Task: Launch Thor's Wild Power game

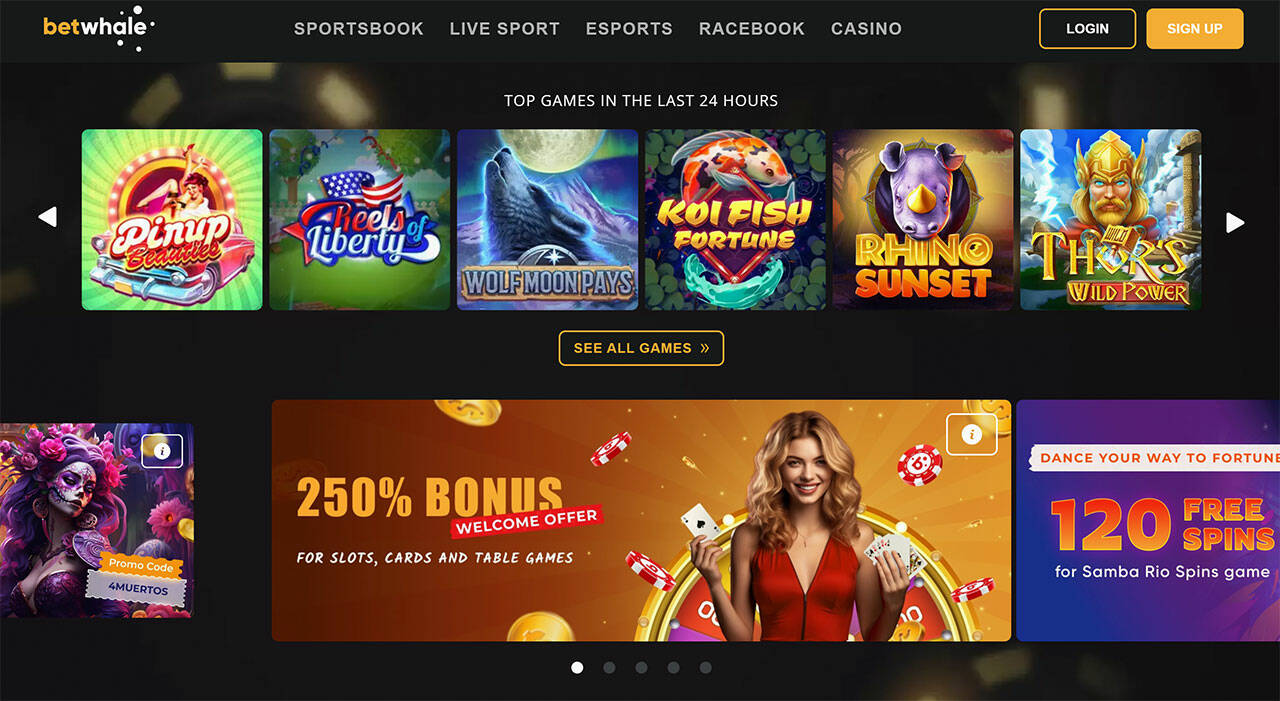Action: (x=1111, y=219)
